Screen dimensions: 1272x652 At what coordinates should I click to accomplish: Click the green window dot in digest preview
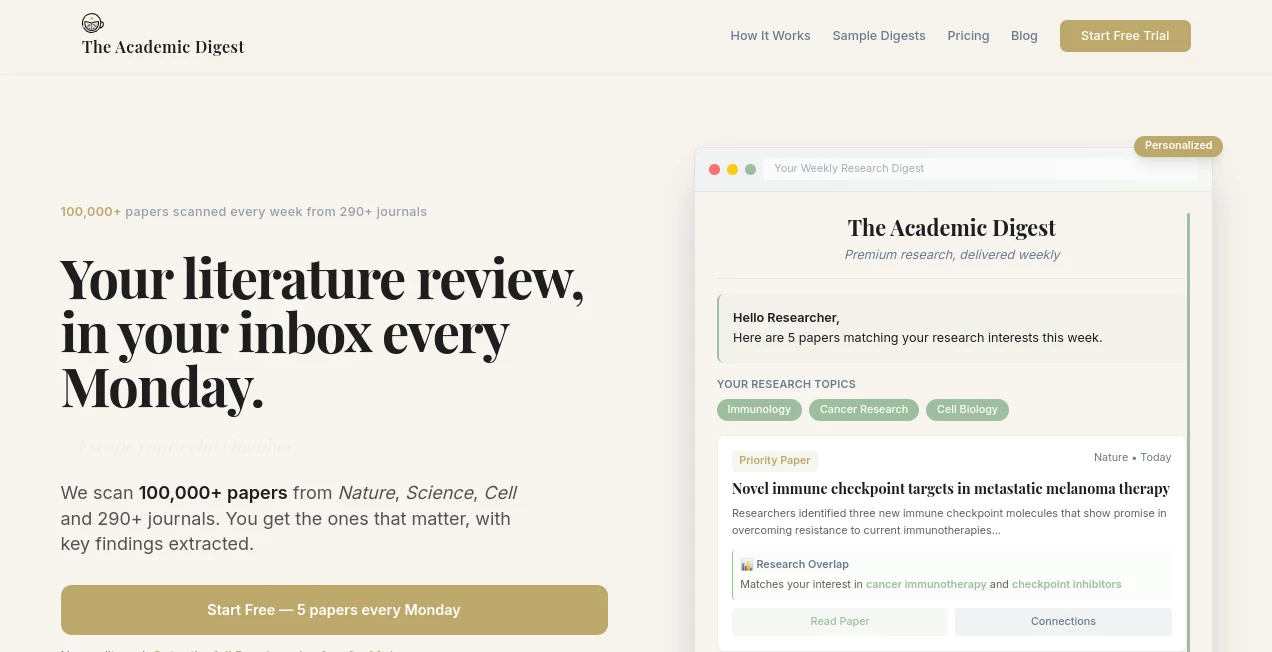pos(750,169)
